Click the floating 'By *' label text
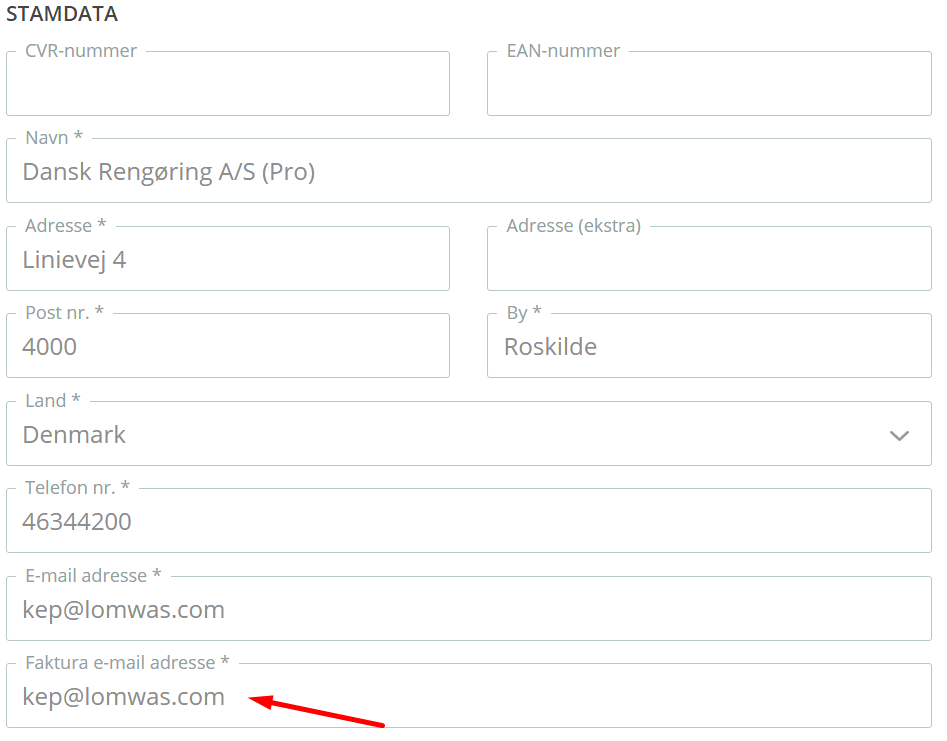 coord(524,313)
